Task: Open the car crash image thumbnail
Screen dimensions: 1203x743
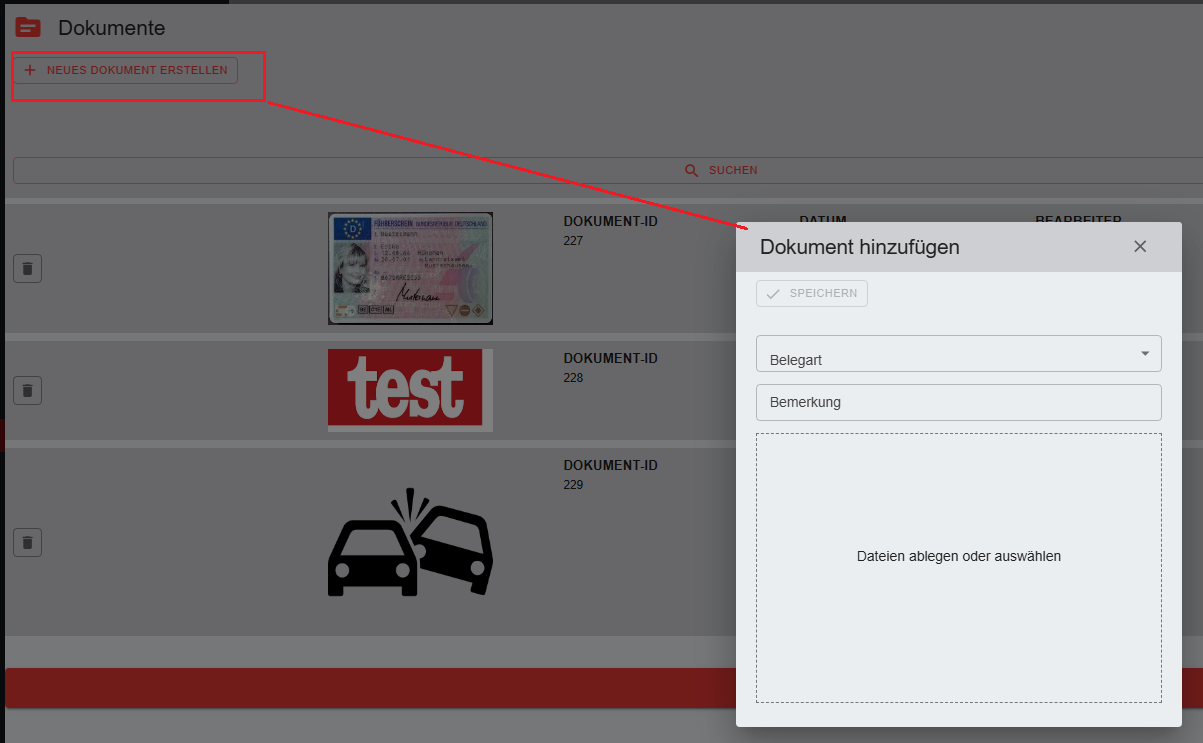Action: coord(410,542)
